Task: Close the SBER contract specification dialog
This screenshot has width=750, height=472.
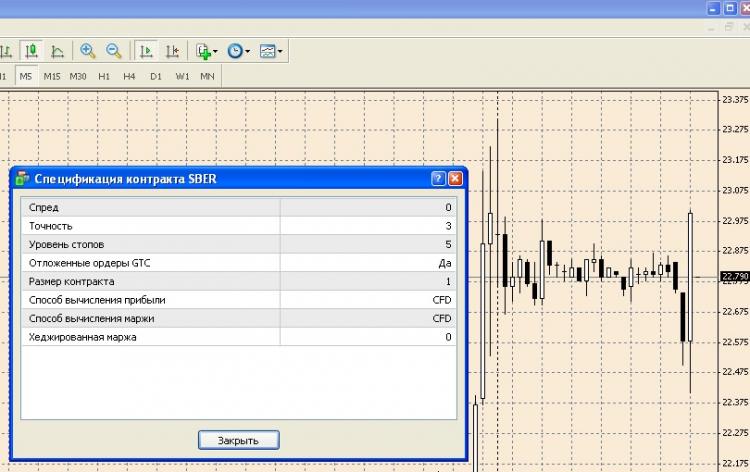Action: pos(455,178)
